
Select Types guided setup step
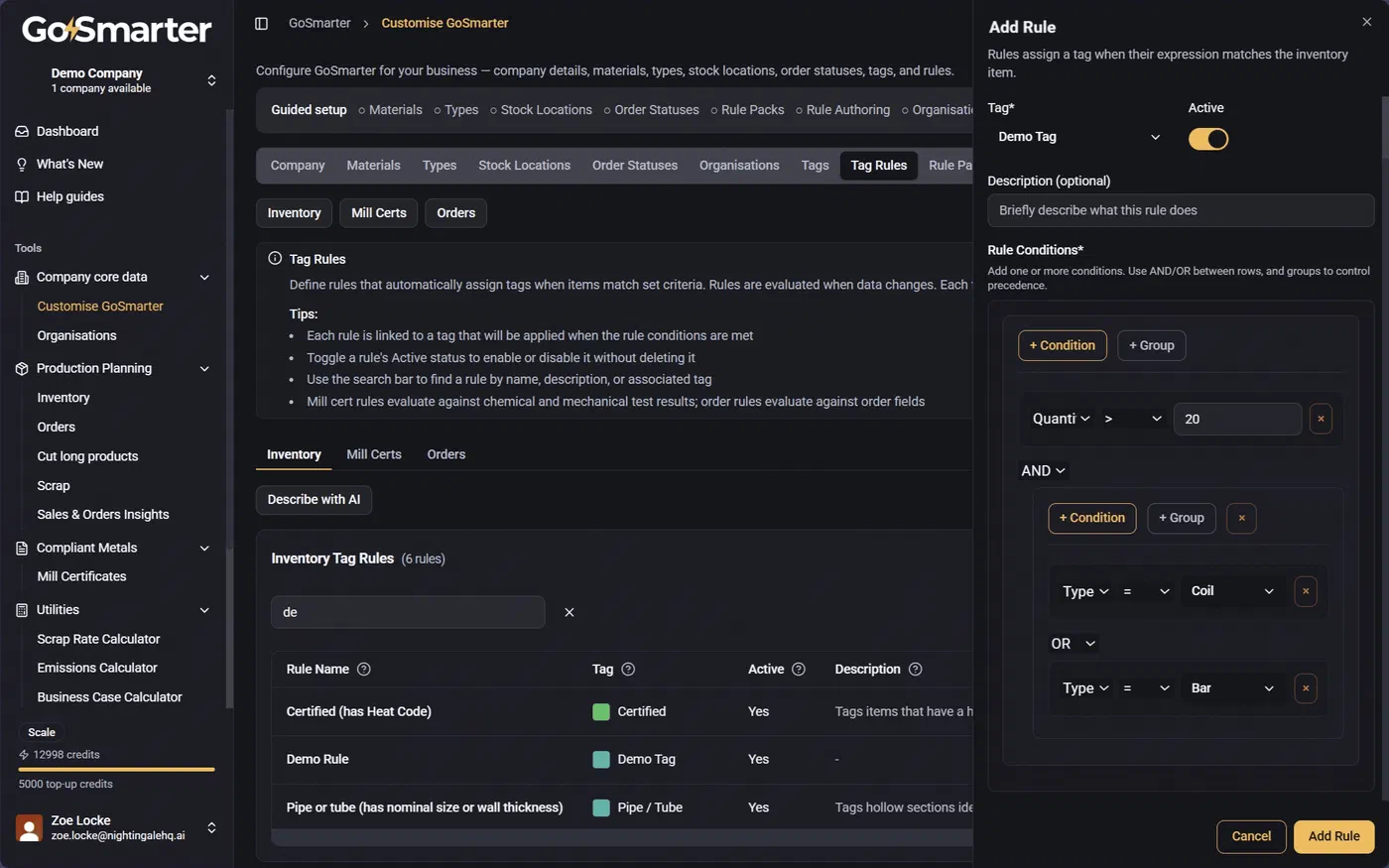(x=456, y=110)
